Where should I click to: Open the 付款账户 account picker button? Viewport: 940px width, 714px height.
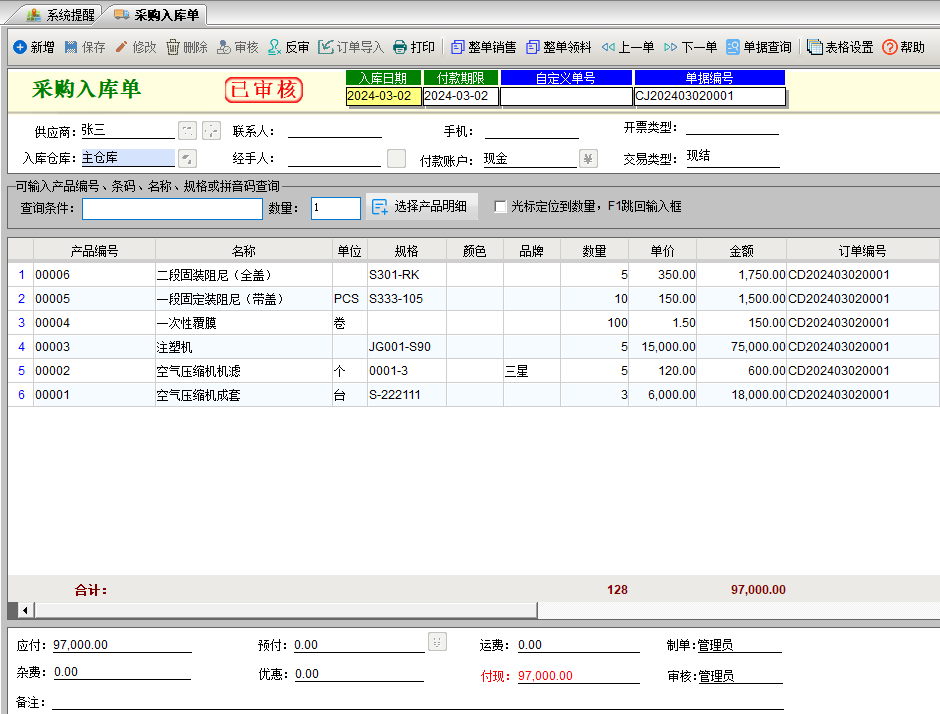click(x=588, y=158)
